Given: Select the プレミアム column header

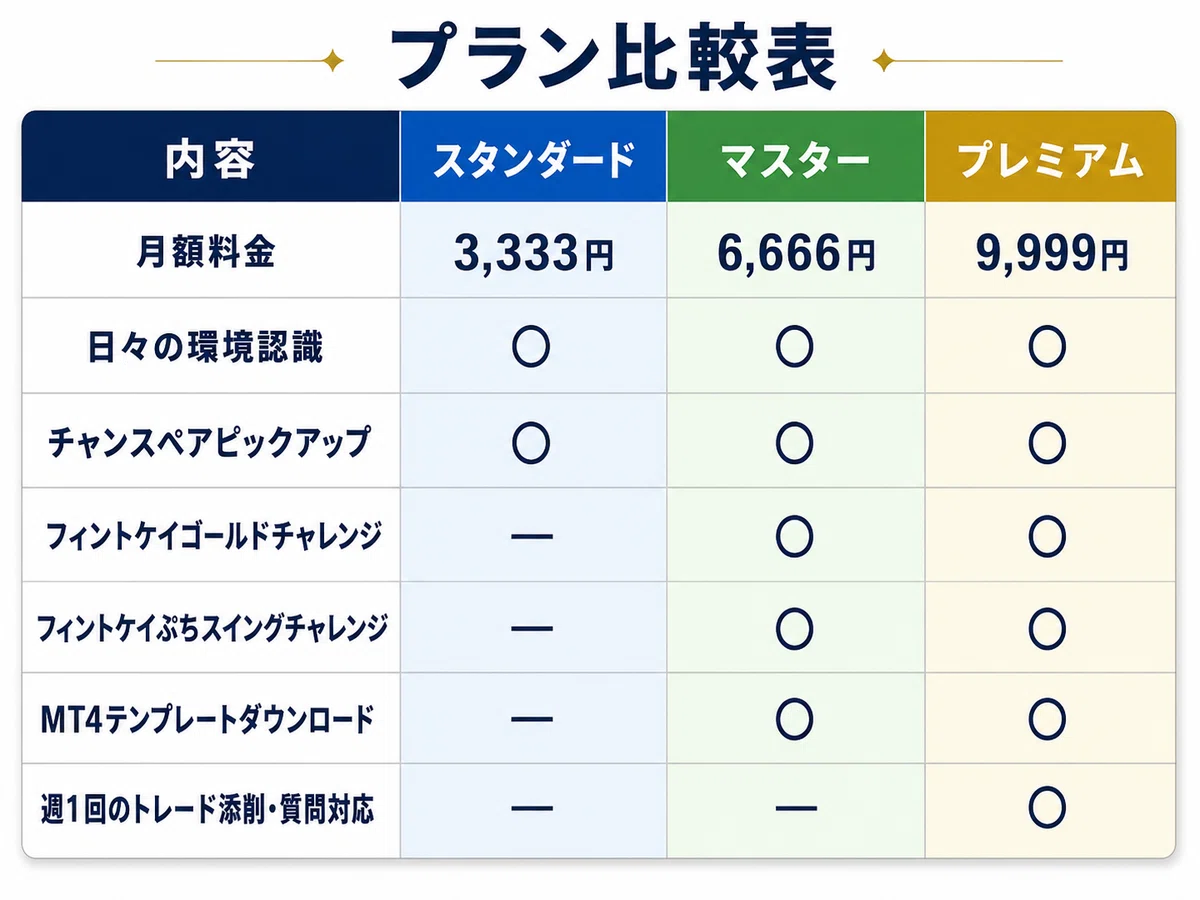Looking at the screenshot, I should [1050, 157].
